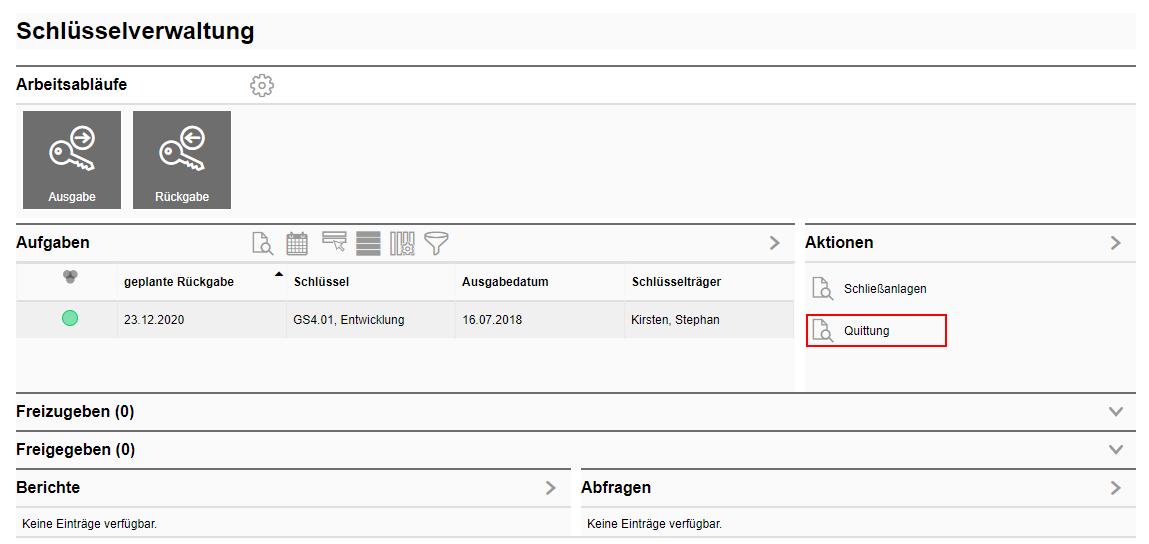Click the Aufgaben heading

53,243
